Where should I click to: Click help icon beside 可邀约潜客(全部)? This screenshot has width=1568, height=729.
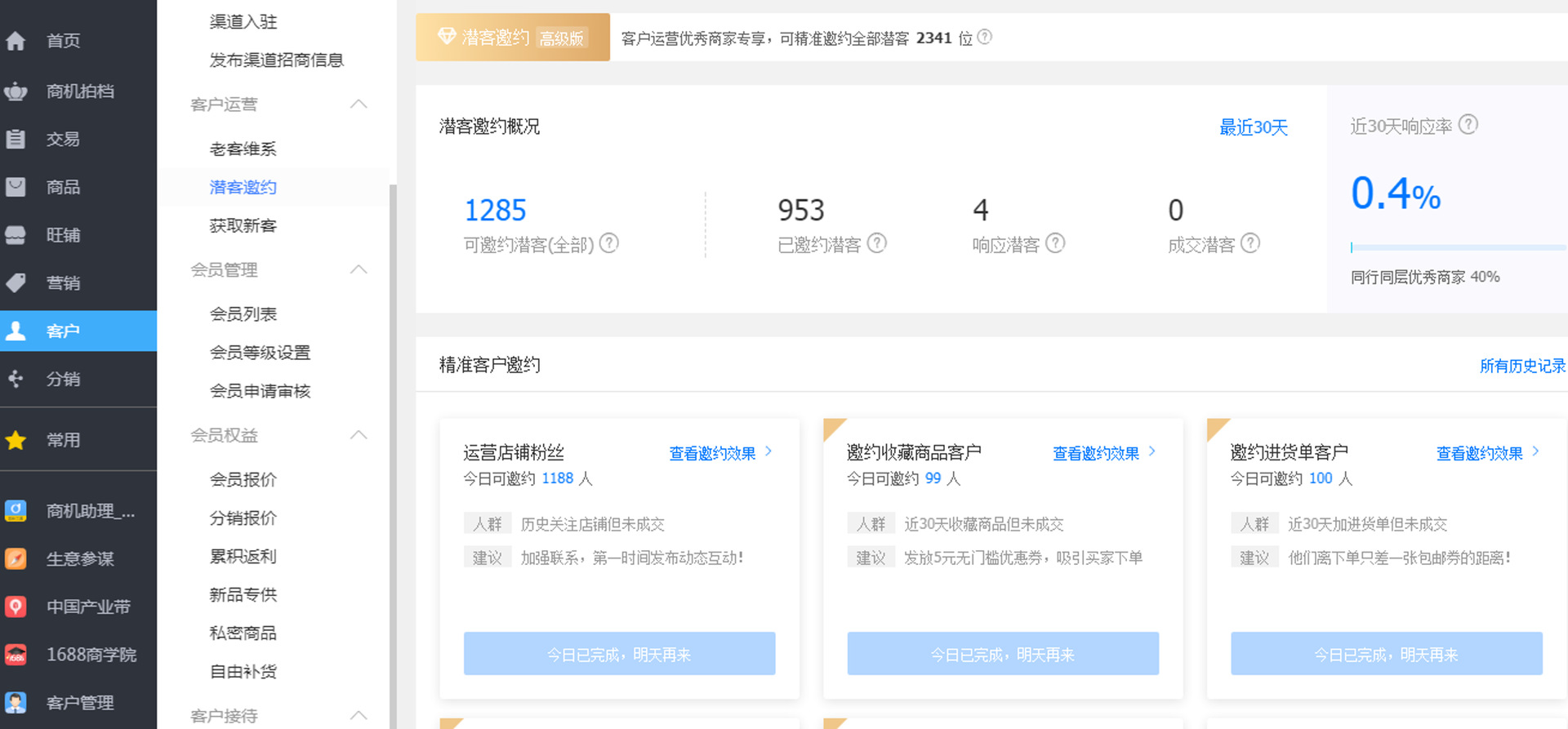coord(609,243)
